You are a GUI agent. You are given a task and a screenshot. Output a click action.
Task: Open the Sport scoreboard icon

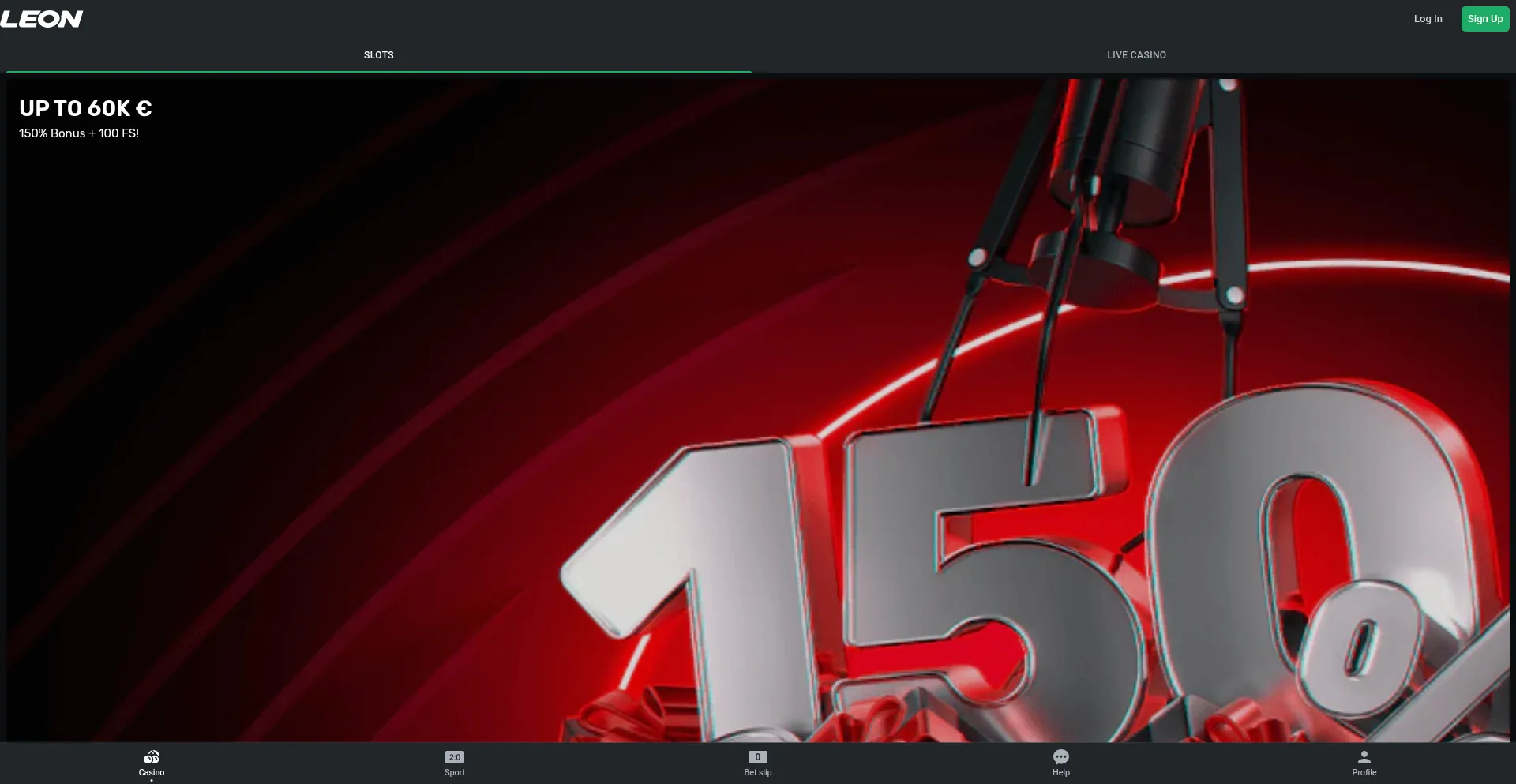point(455,757)
